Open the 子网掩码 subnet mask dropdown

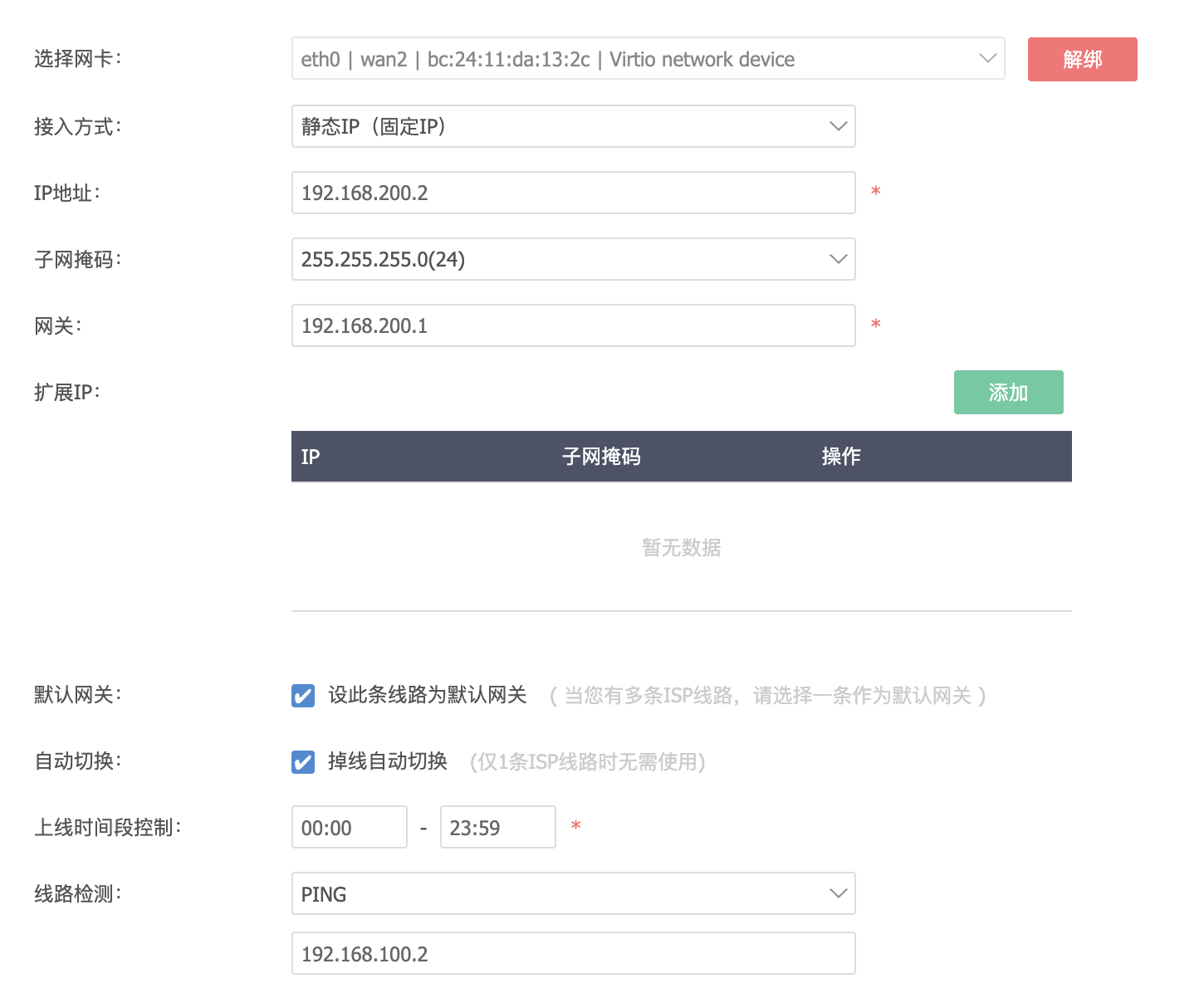pyautogui.click(x=573, y=259)
